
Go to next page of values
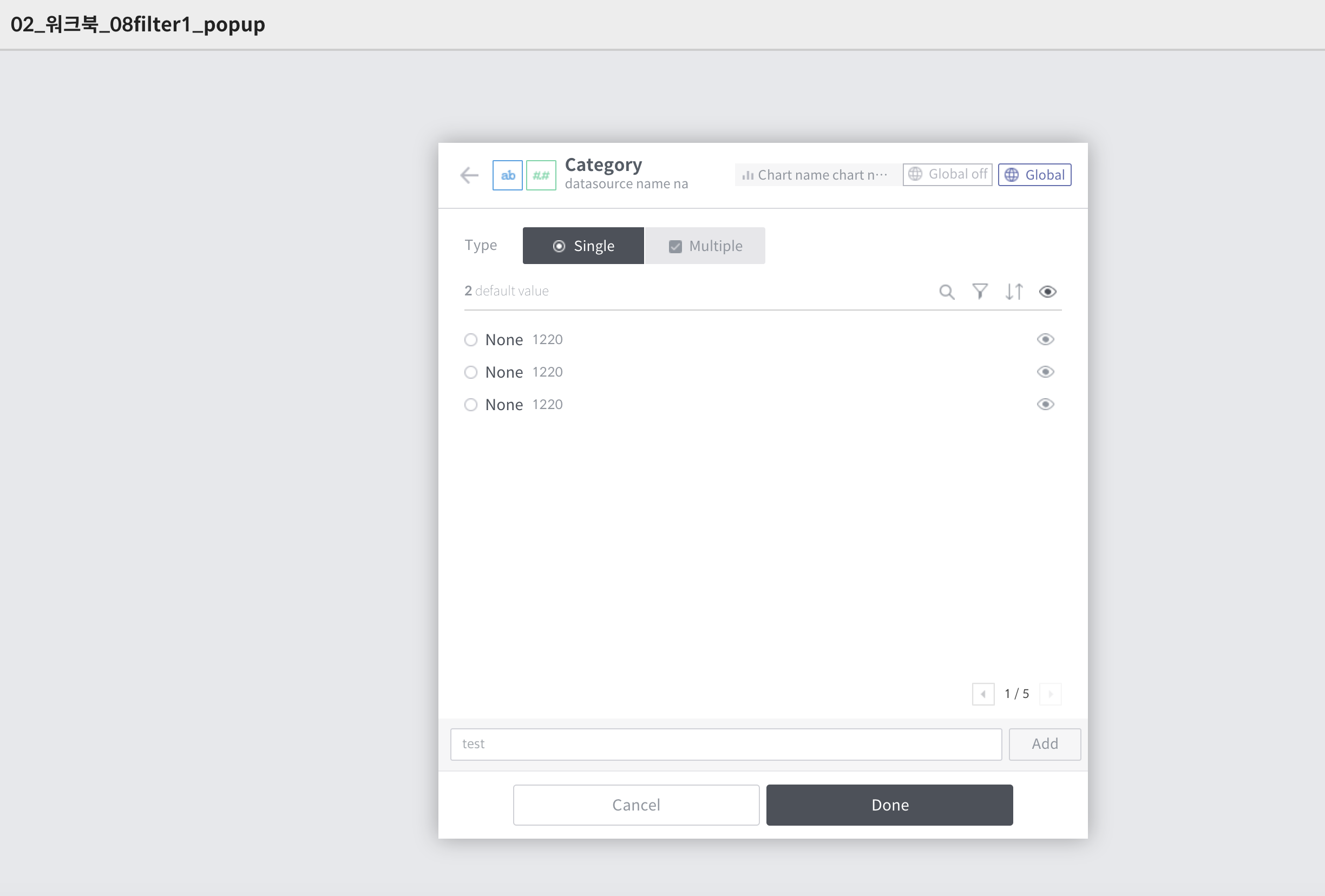coord(1050,694)
